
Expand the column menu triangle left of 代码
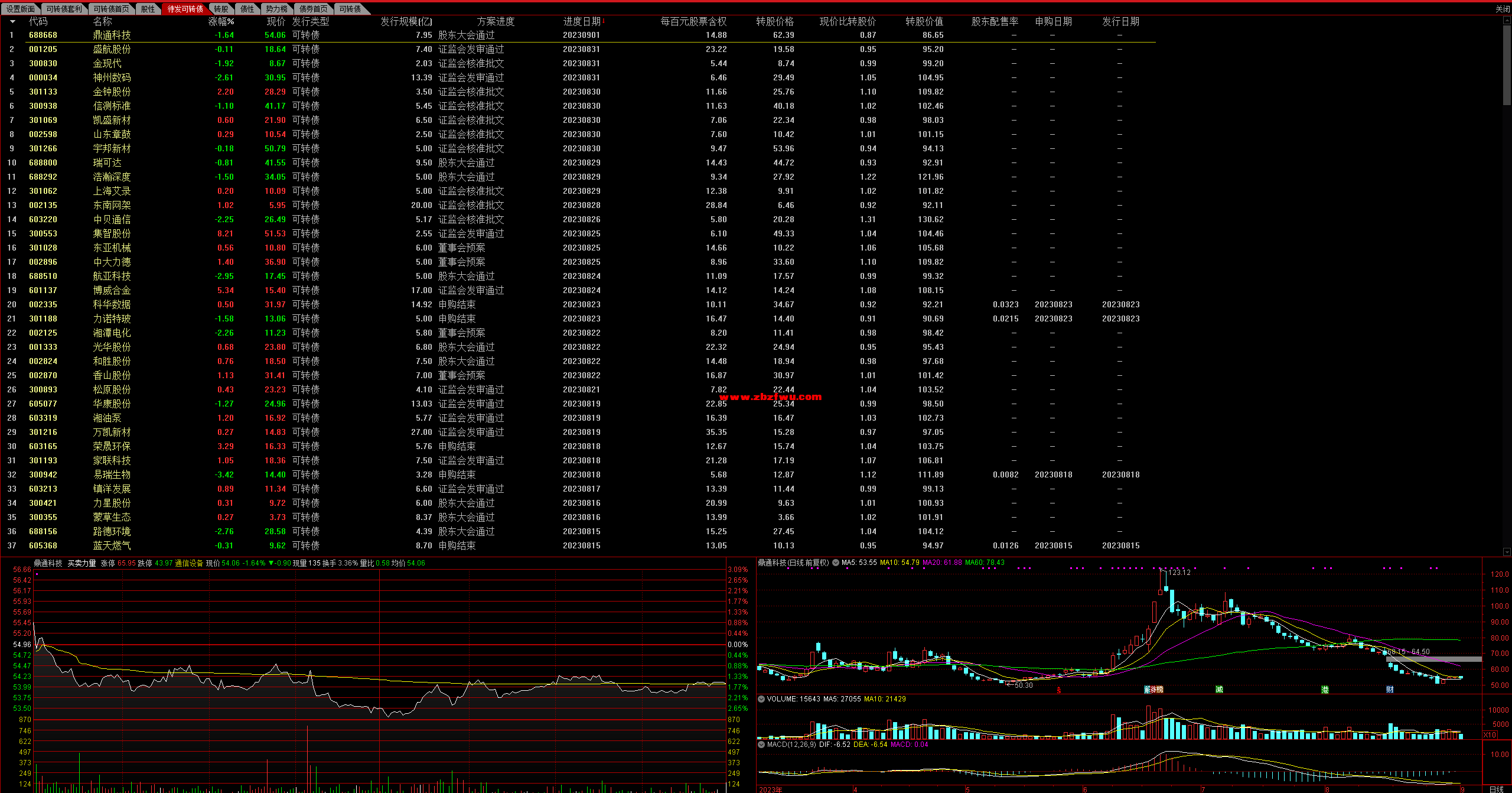(x=12, y=21)
